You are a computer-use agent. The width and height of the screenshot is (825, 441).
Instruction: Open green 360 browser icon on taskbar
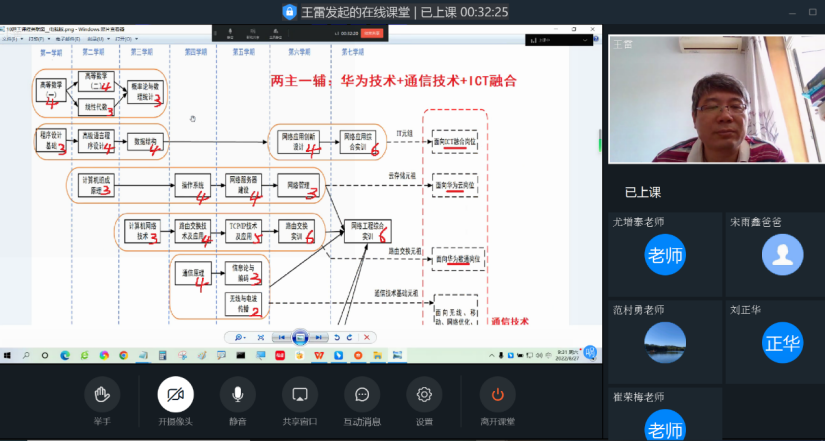coord(84,355)
